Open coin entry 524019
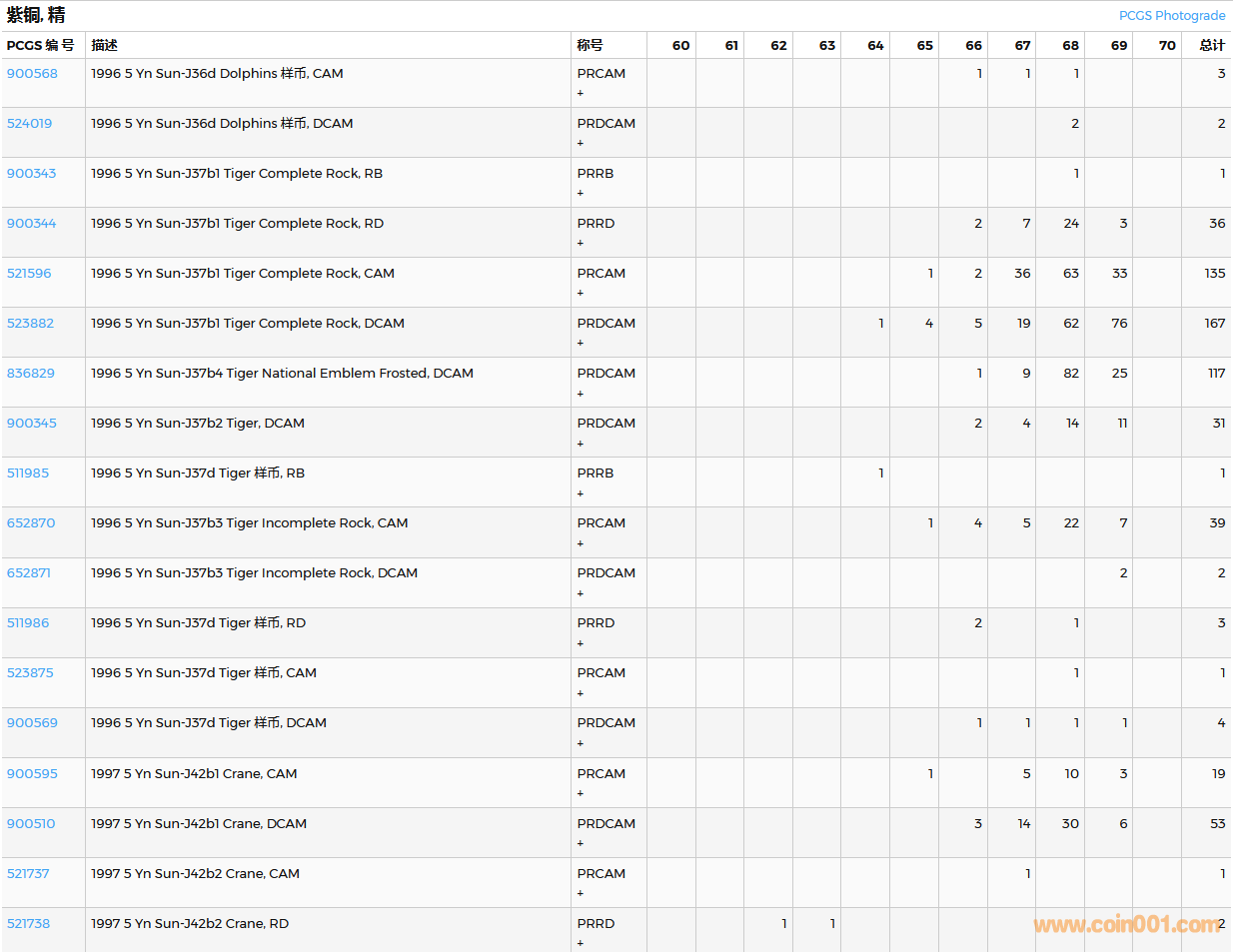 point(29,124)
